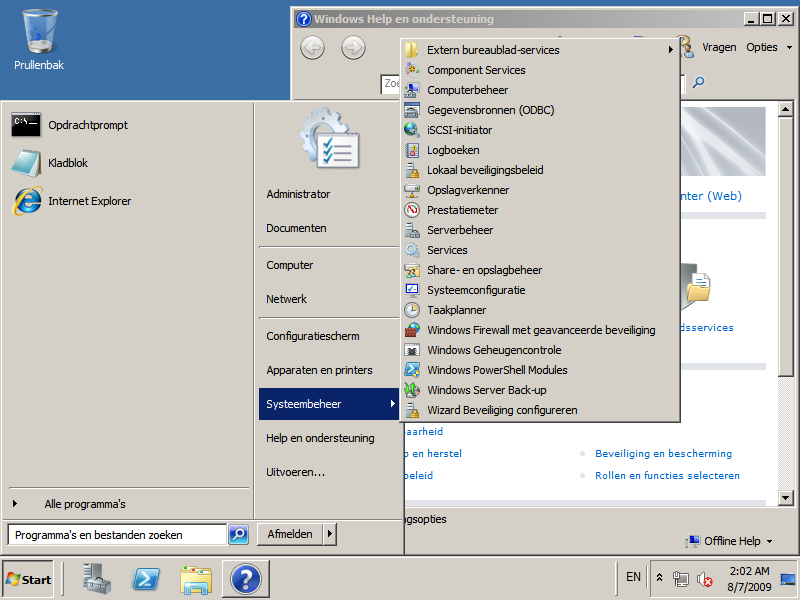
Task: Expand the Extern bureaublad-services submenu arrow
Action: point(670,49)
